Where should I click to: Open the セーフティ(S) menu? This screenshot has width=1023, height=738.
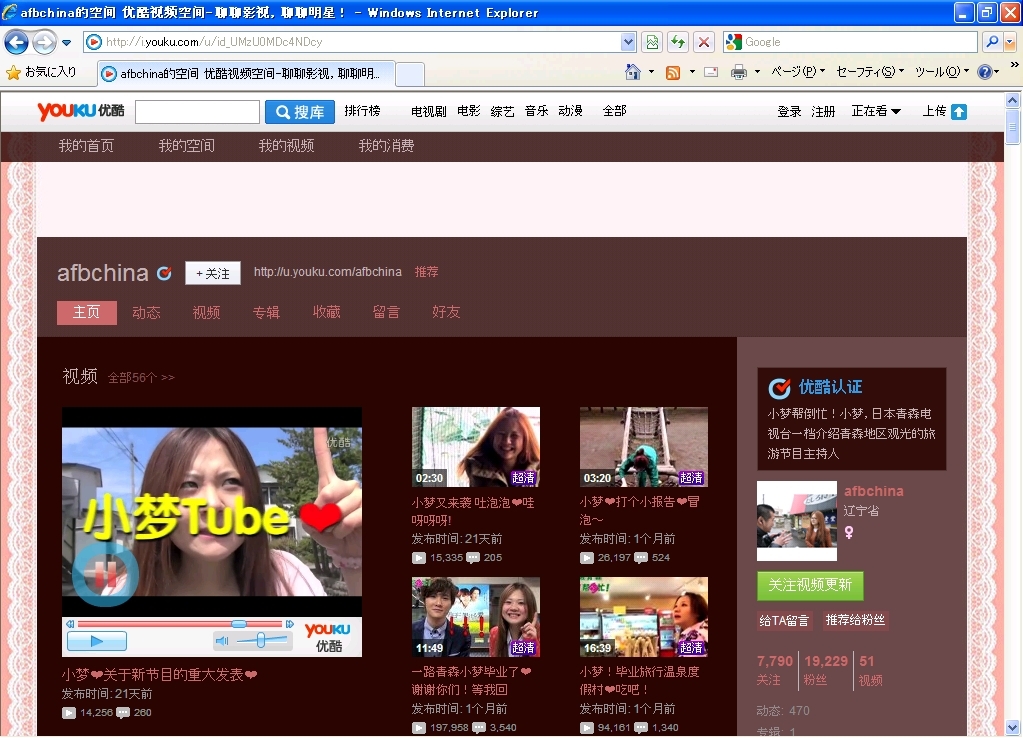pyautogui.click(x=870, y=72)
